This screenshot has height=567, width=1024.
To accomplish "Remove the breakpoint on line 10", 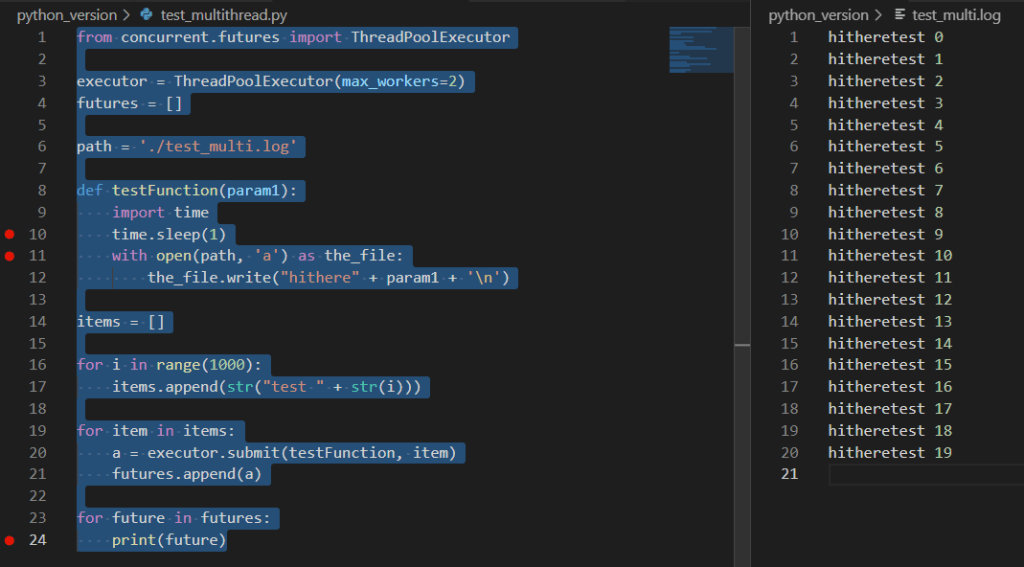I will click(x=10, y=234).
